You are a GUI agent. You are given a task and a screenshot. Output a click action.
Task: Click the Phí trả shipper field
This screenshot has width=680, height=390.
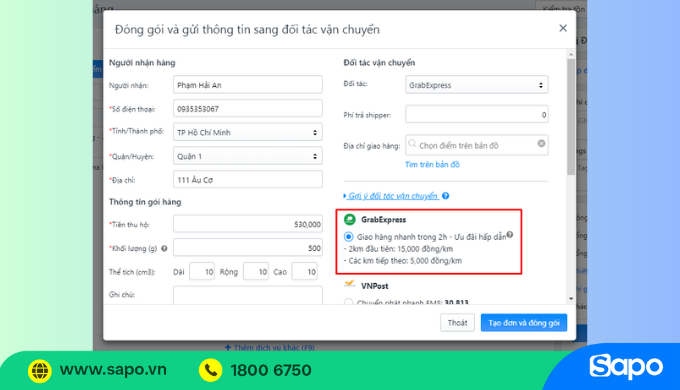pos(477,115)
